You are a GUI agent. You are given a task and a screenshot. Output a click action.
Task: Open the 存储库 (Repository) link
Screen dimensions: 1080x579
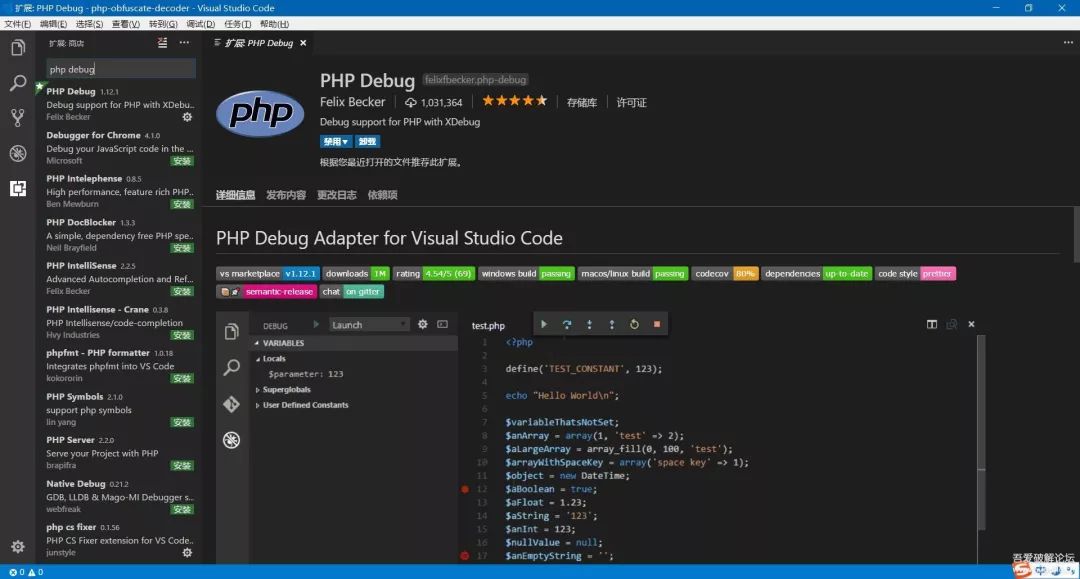(x=581, y=102)
